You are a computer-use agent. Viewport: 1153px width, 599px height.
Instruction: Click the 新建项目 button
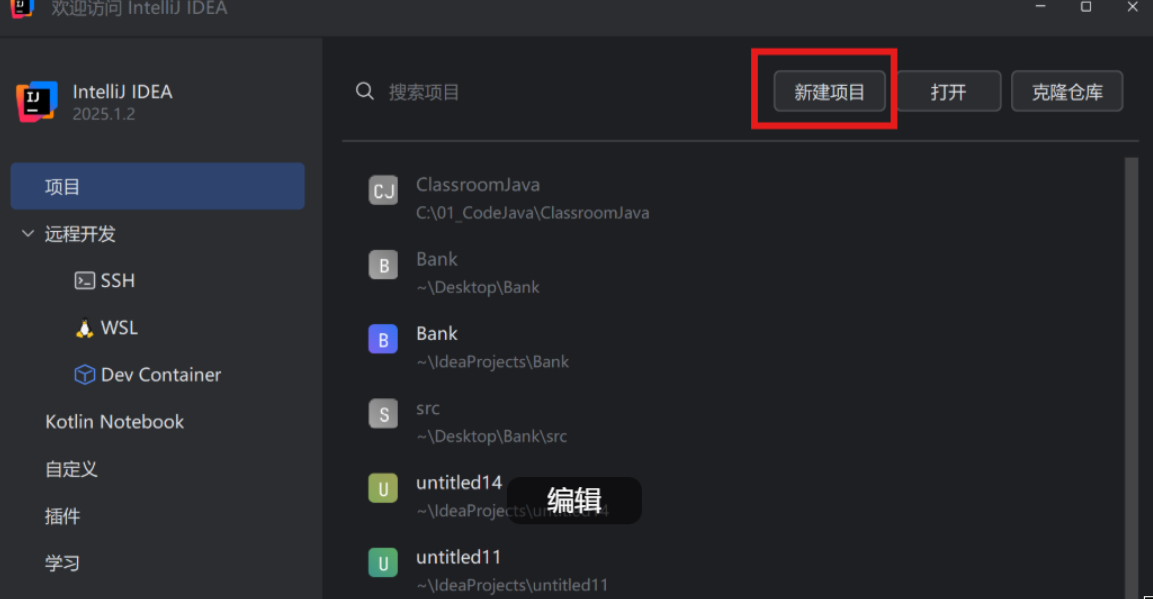pos(829,91)
